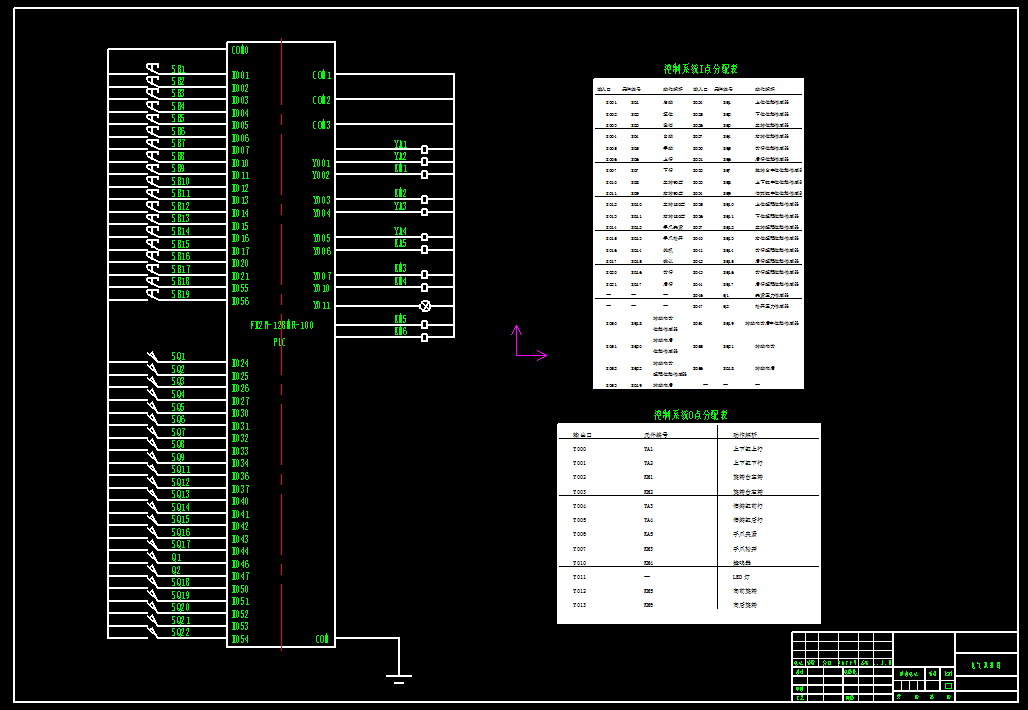Select the "COM0" terminal label
Screen dimensions: 1028x710
pos(240,50)
